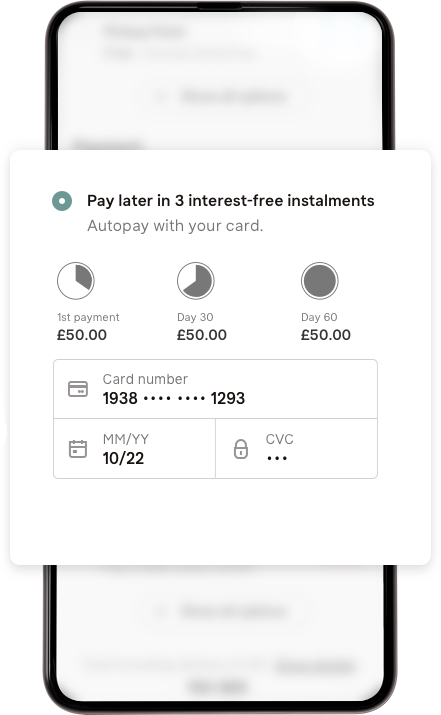Image resolution: width=441 pixels, height=715 pixels.
Task: Click the expiry value 10/22
Action: [x=123, y=458]
